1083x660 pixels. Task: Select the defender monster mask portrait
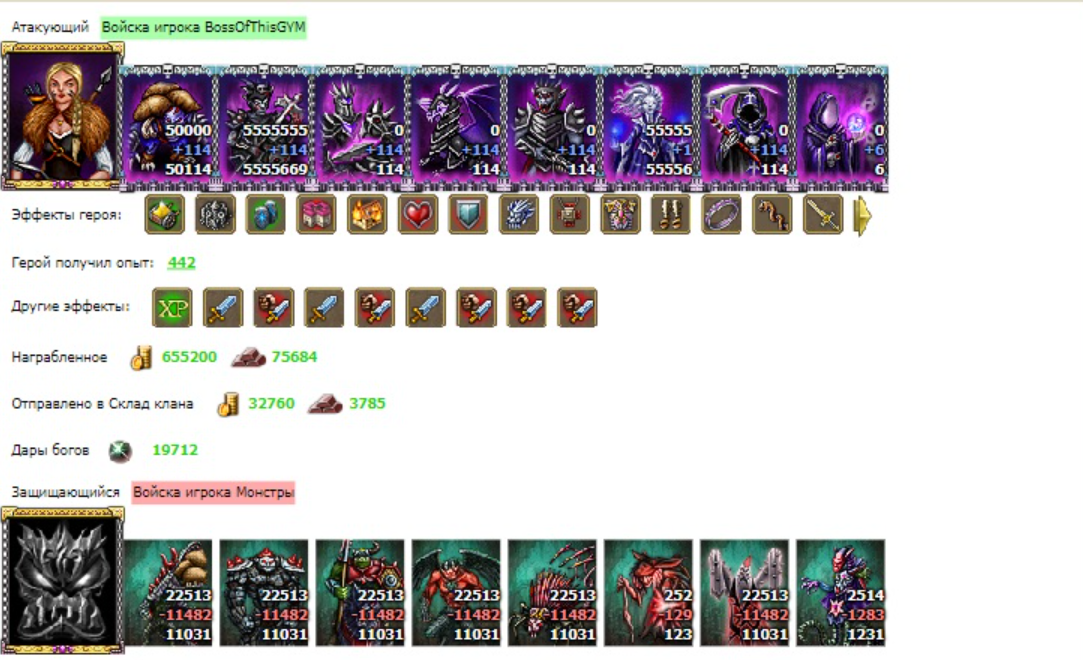[62, 580]
